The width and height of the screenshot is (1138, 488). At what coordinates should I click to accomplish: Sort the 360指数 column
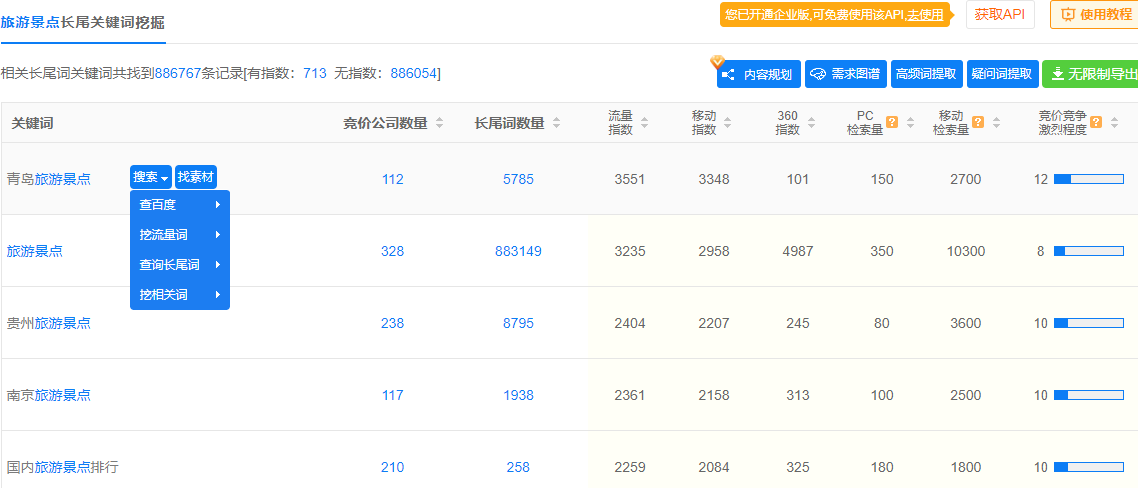pos(810,123)
